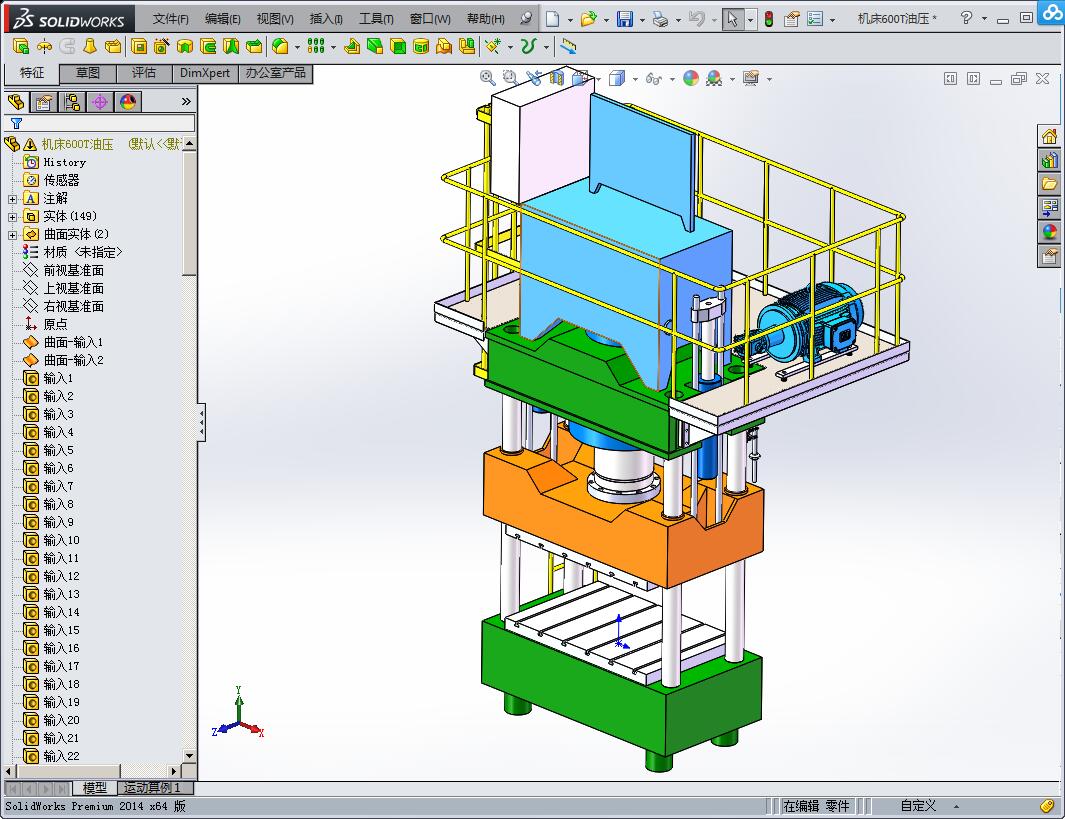This screenshot has height=819, width=1065.
Task: Expand the 曲面实体(2) folder node
Action: (12, 235)
